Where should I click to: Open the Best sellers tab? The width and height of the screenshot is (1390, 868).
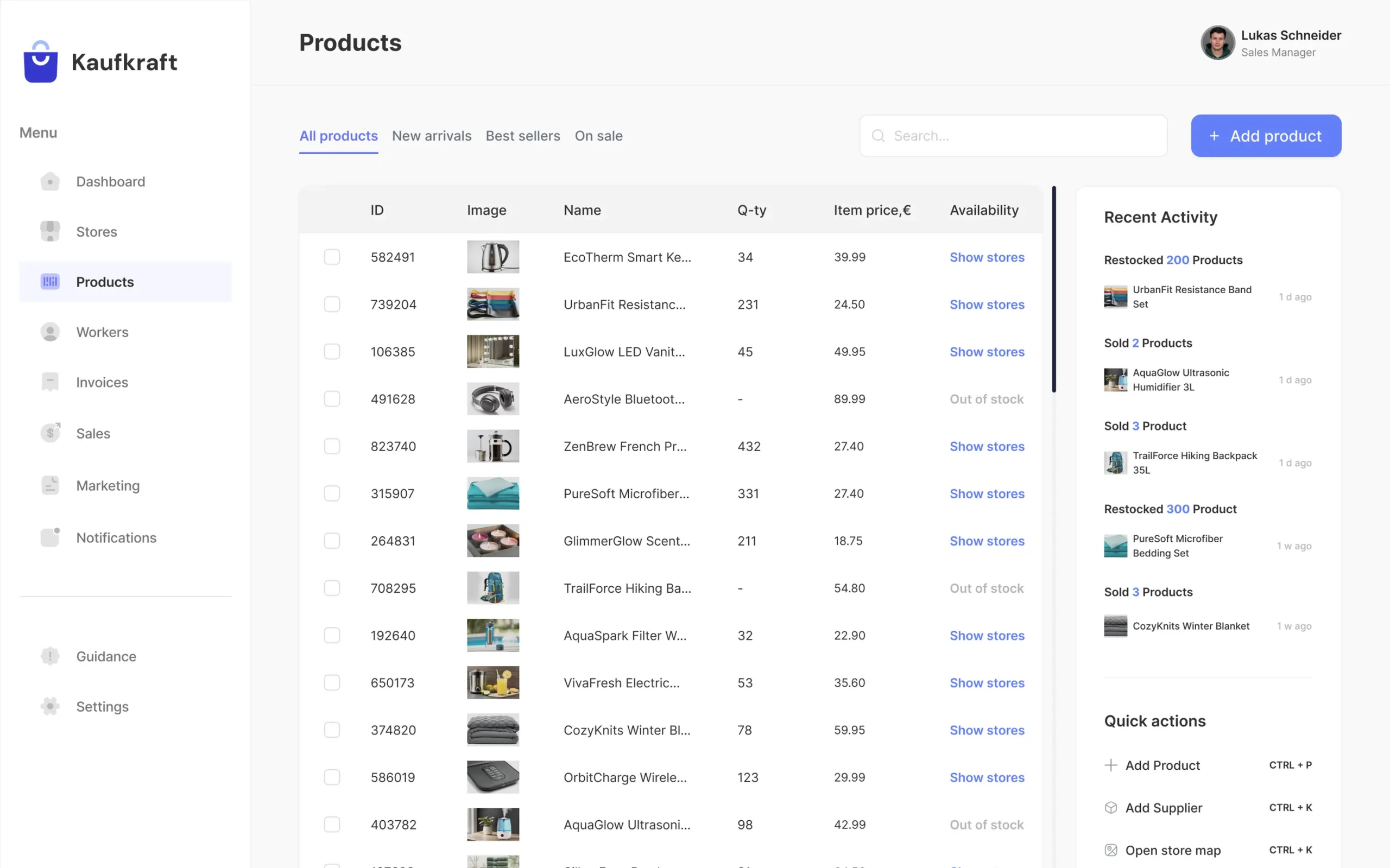click(x=522, y=136)
